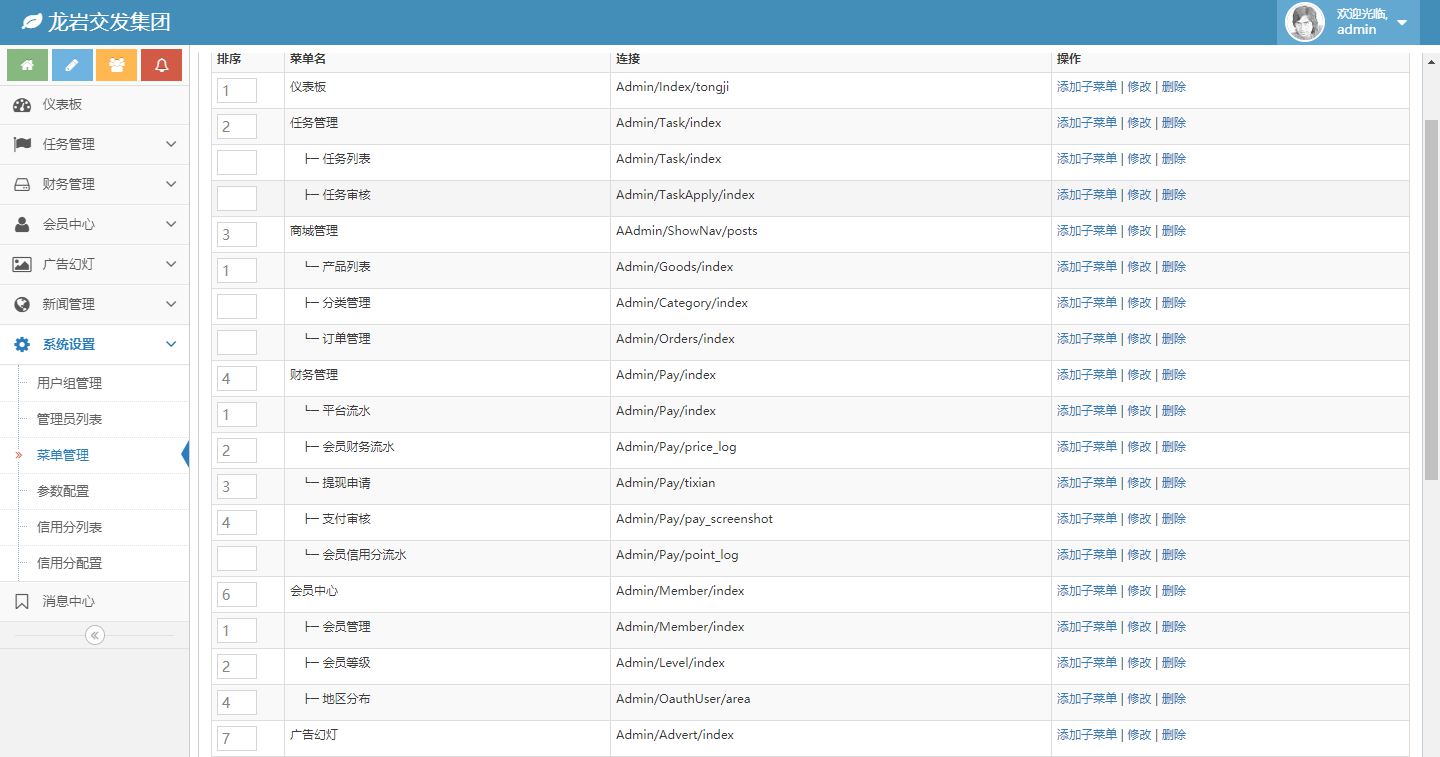
Task: Click the orange users group shortcut icon
Action: (117, 65)
